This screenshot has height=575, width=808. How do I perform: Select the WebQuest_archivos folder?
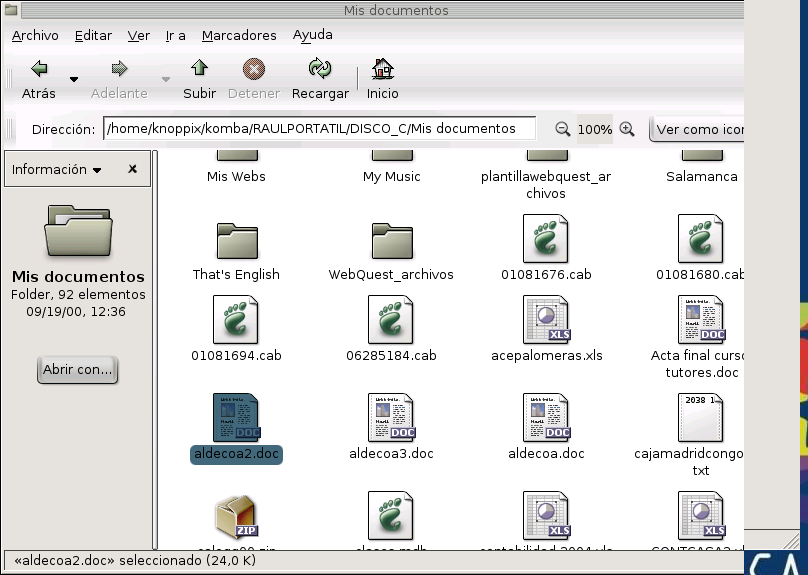pyautogui.click(x=391, y=241)
